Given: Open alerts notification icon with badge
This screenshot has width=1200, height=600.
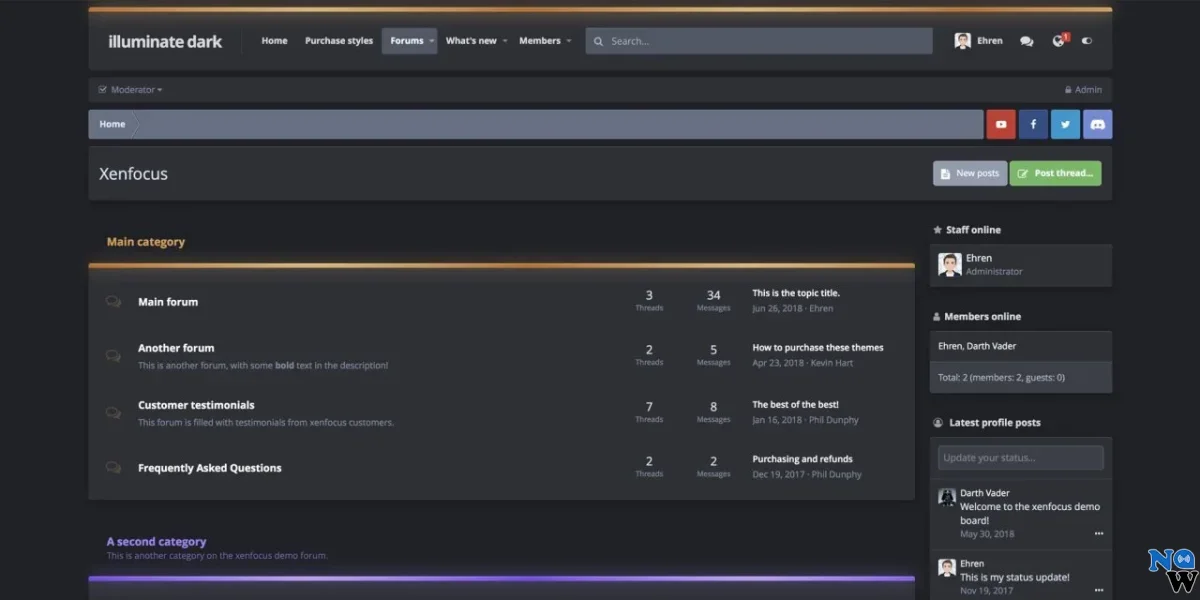Looking at the screenshot, I should pos(1058,41).
